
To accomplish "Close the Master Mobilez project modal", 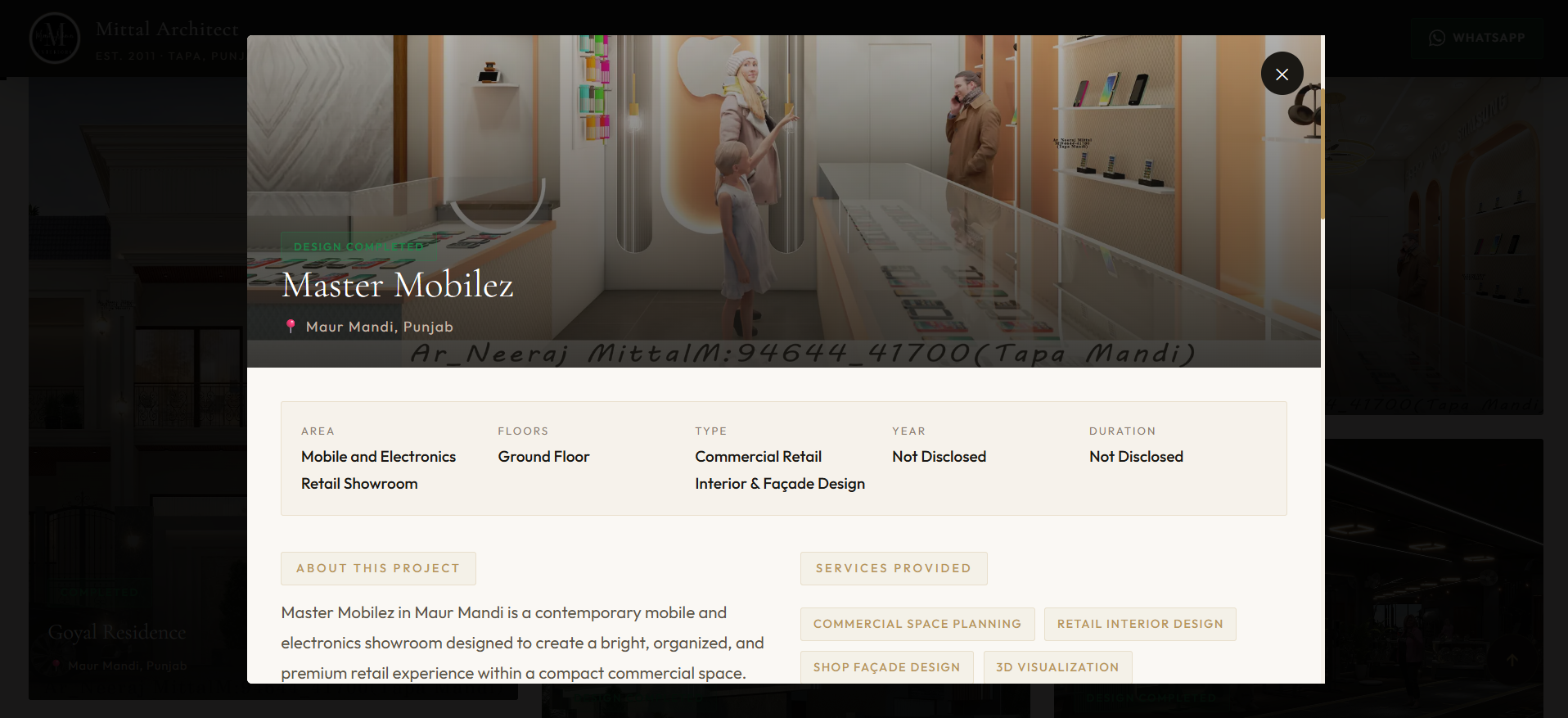I will coord(1282,74).
